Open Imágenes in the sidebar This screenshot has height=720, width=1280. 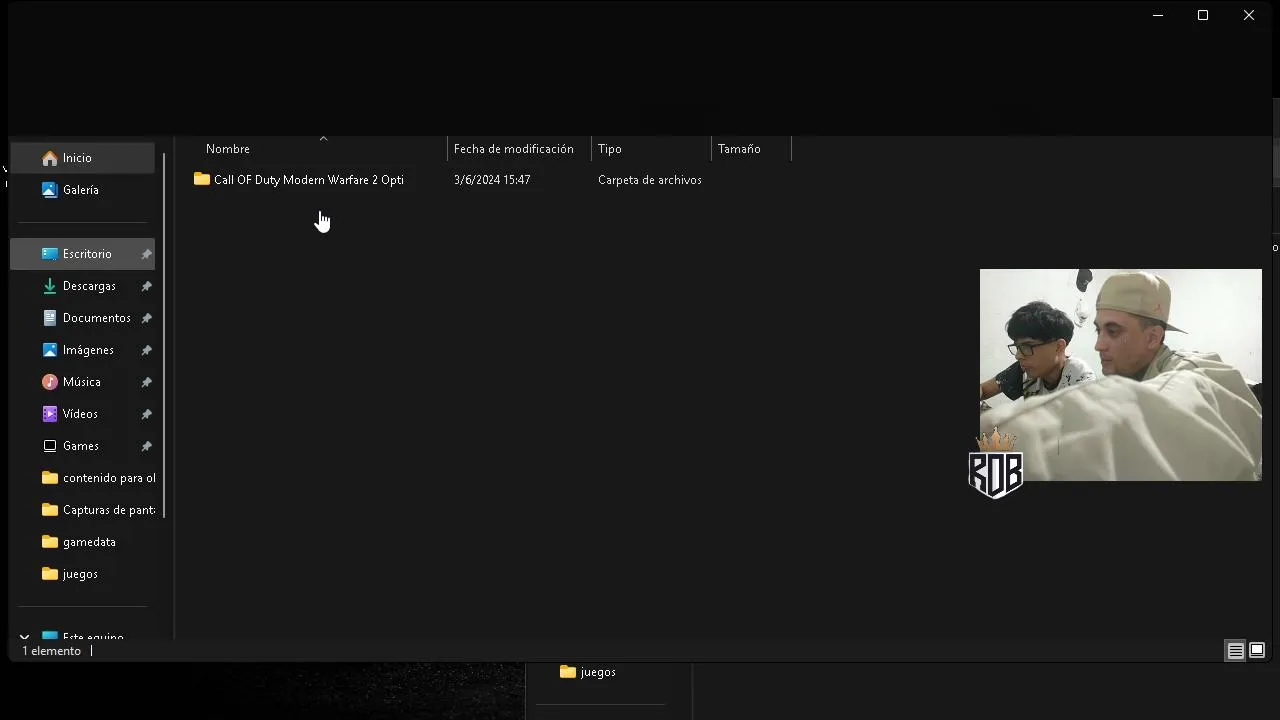coord(83,350)
